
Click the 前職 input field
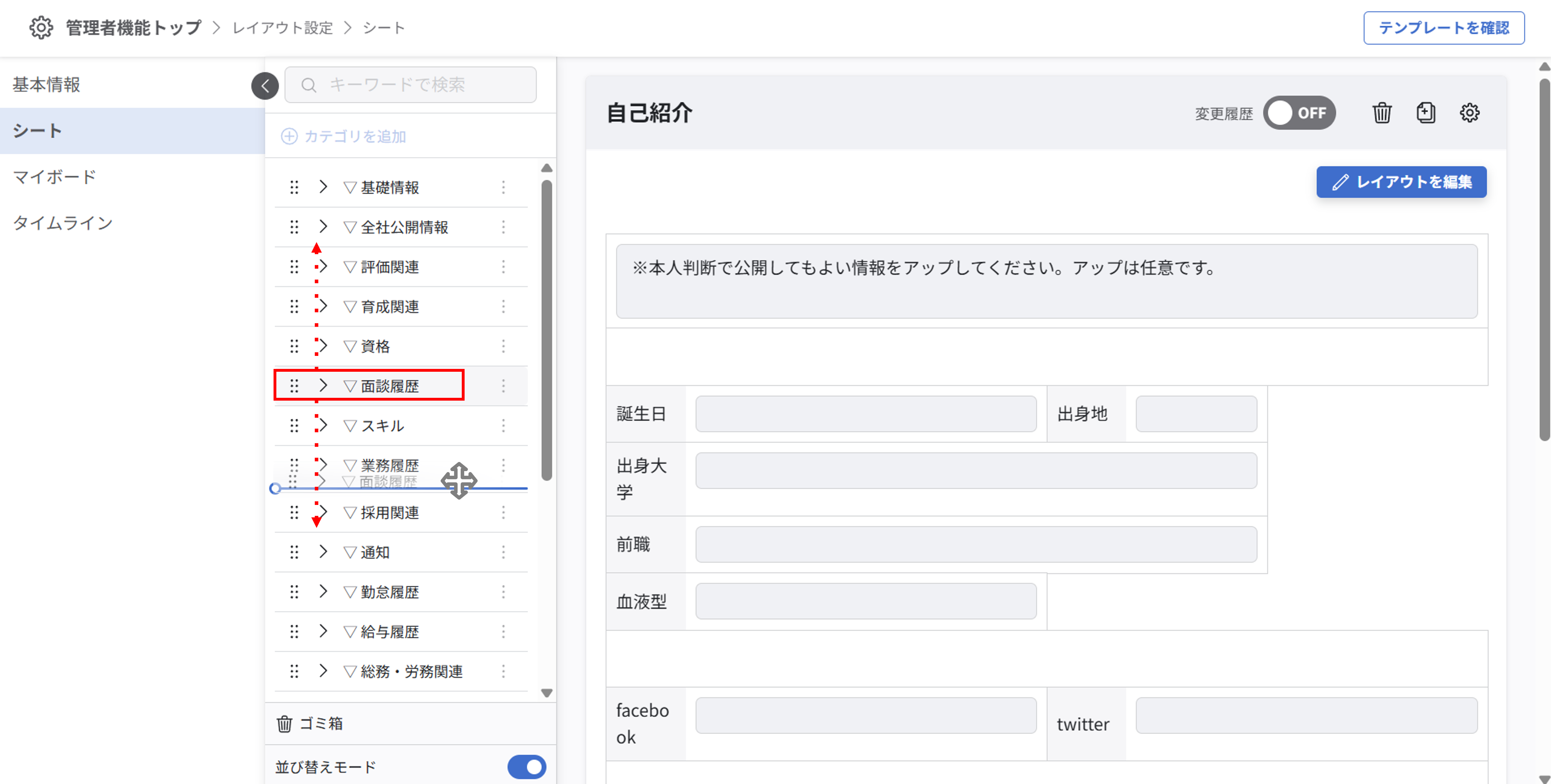pos(976,544)
